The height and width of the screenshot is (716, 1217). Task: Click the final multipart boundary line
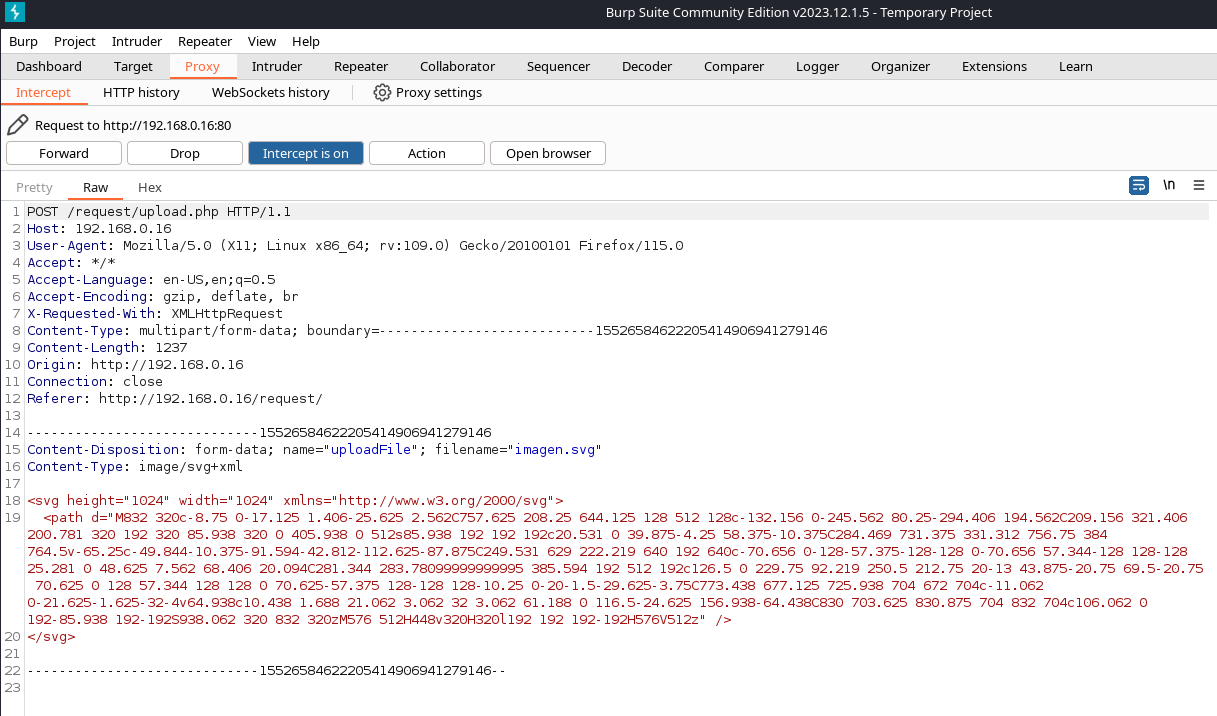(267, 670)
